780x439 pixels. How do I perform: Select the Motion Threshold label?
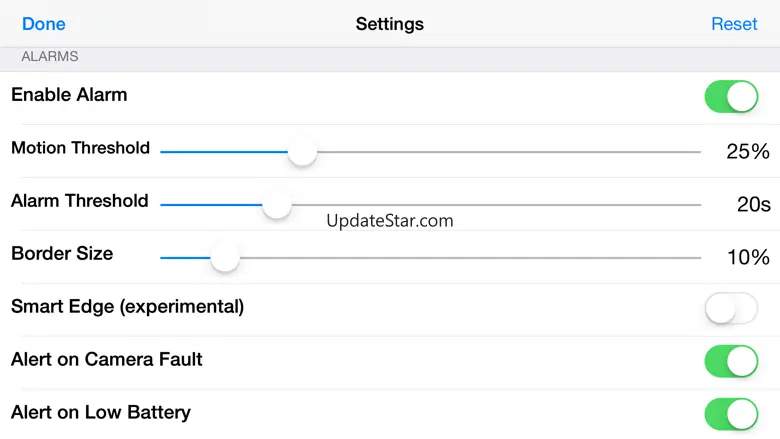(80, 148)
